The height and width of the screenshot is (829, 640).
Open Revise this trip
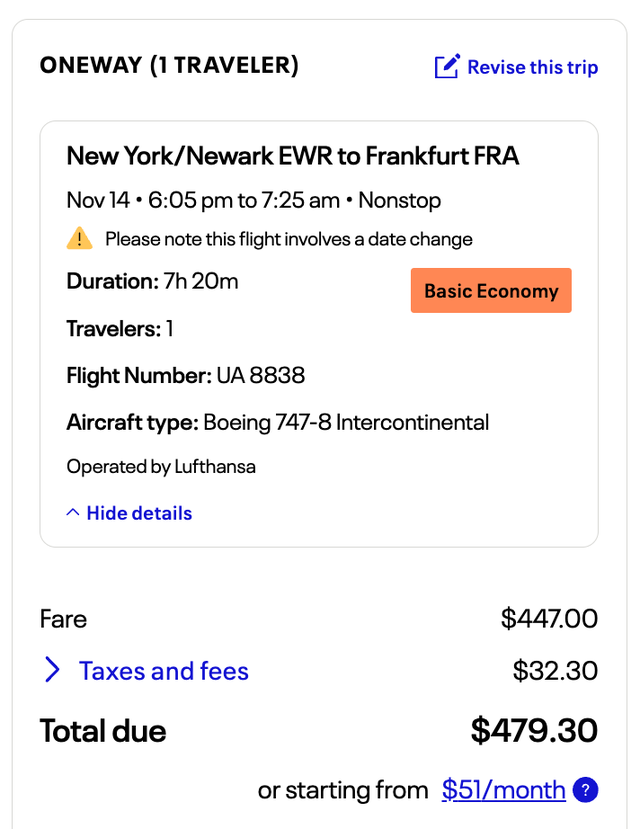point(533,66)
